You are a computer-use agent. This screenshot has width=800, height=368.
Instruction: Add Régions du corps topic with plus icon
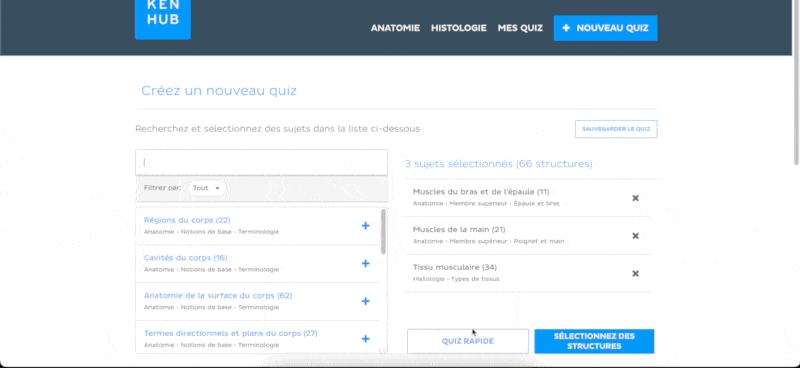click(x=365, y=226)
